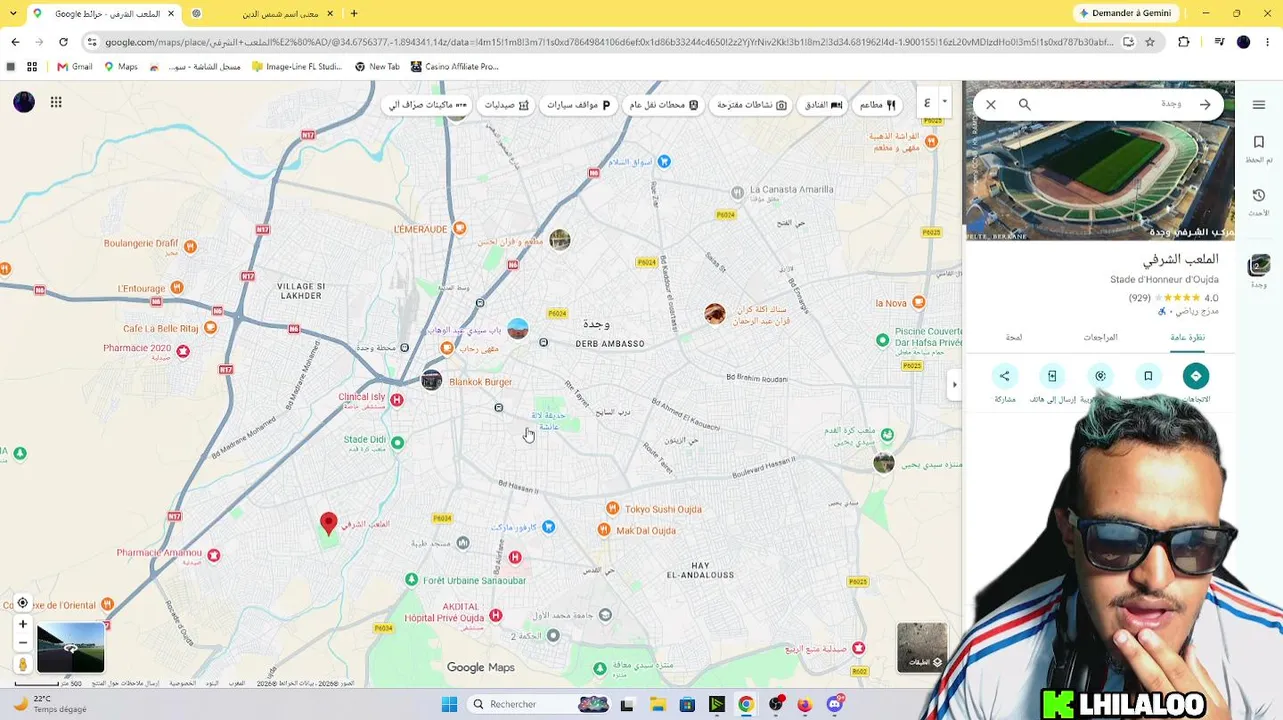Click the Directions (الاتجاهات) button
Viewport: 1283px width, 720px height.
1196,376
